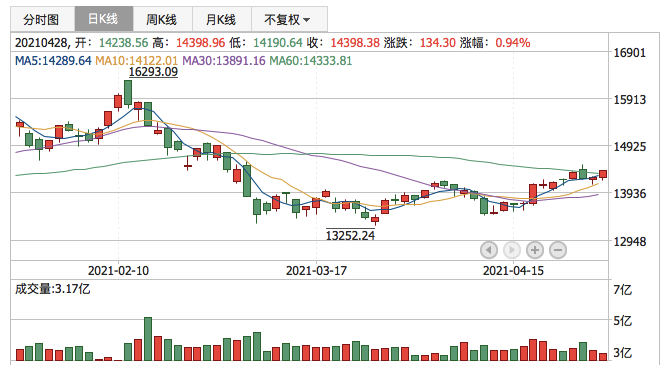The height and width of the screenshot is (370, 667).
Task: Click the 成交量:3.17亿 volume label
Action: (52, 289)
